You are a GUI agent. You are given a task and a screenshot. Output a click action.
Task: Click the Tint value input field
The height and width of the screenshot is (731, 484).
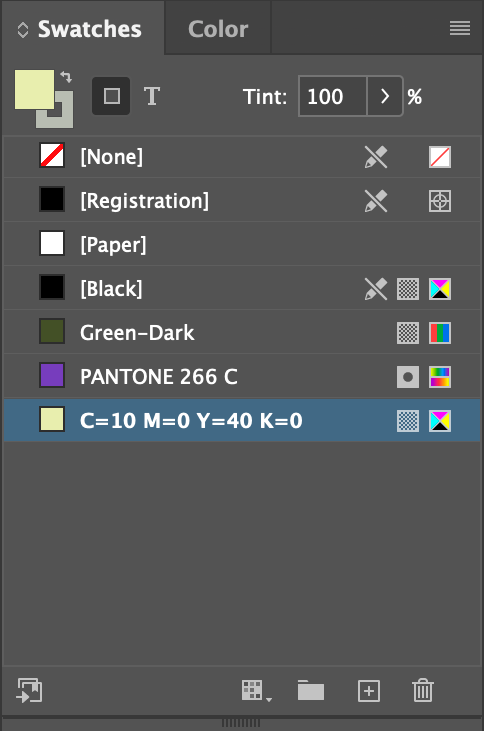(333, 96)
